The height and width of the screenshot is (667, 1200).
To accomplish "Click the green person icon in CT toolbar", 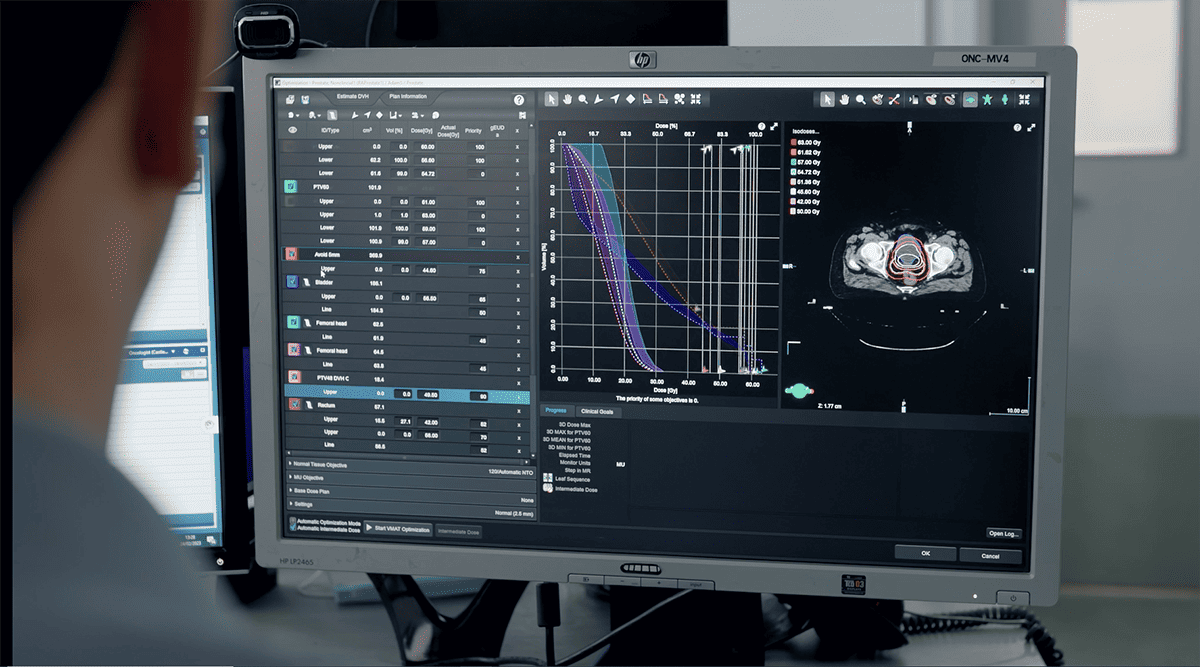I will [1006, 100].
